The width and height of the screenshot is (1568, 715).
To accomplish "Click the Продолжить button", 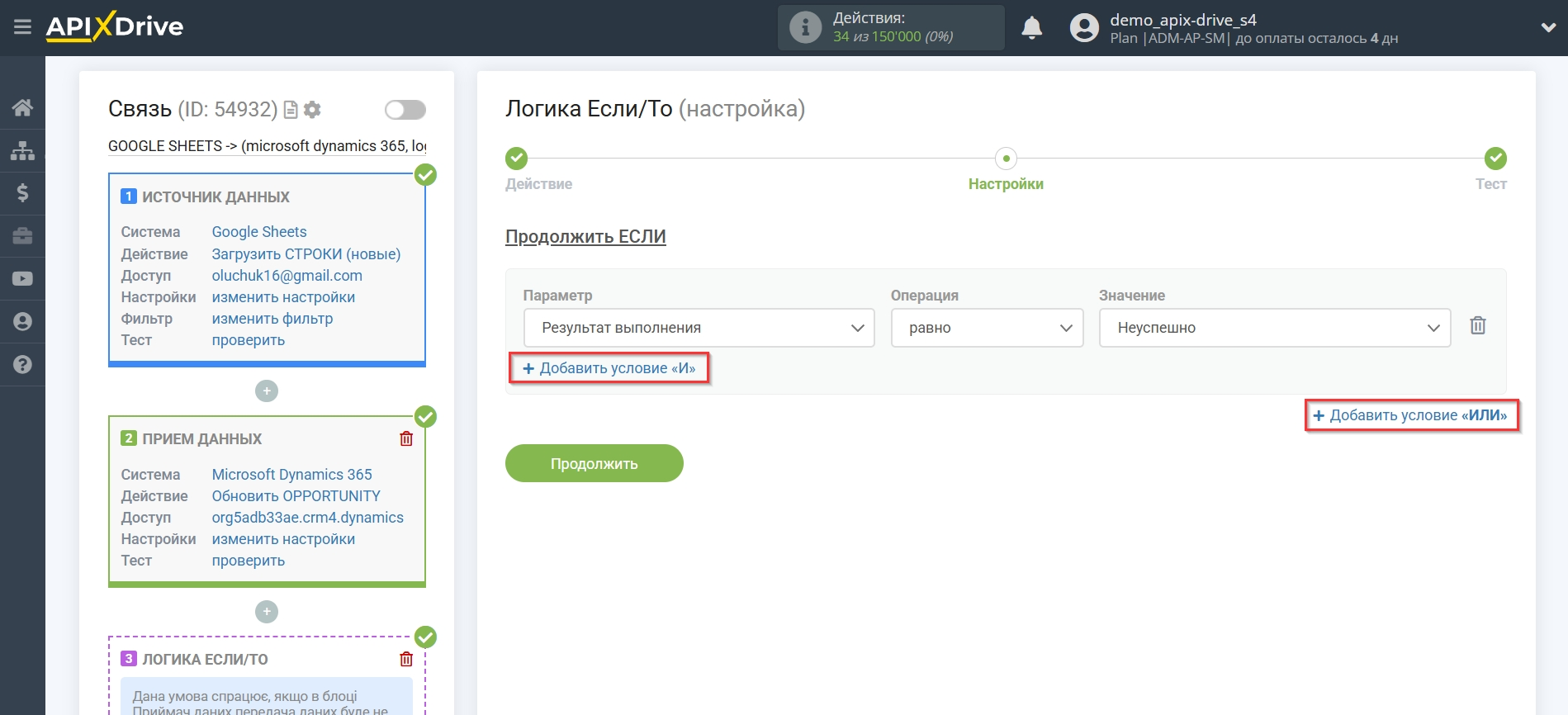I will pyautogui.click(x=594, y=463).
